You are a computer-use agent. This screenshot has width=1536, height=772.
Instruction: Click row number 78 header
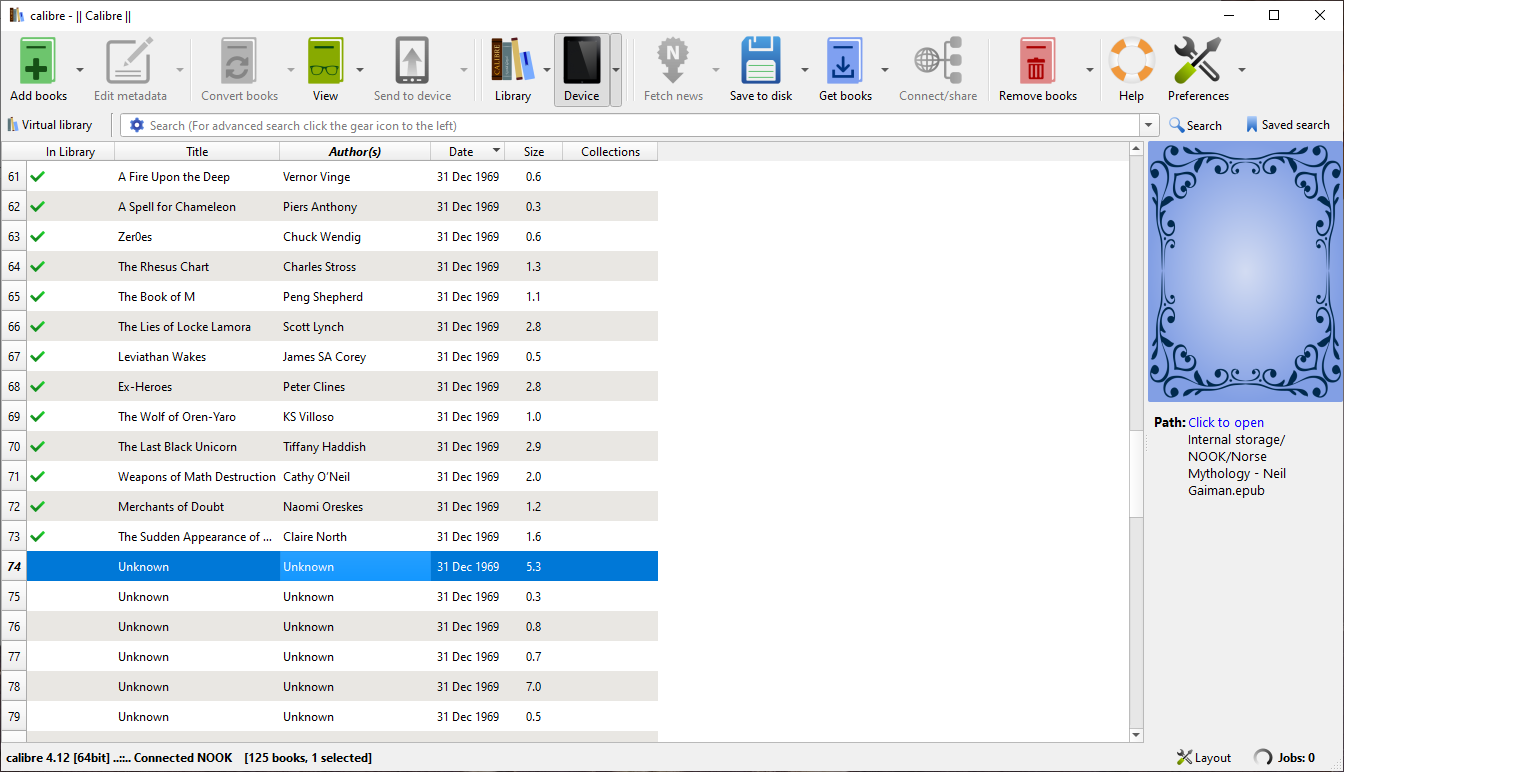14,687
